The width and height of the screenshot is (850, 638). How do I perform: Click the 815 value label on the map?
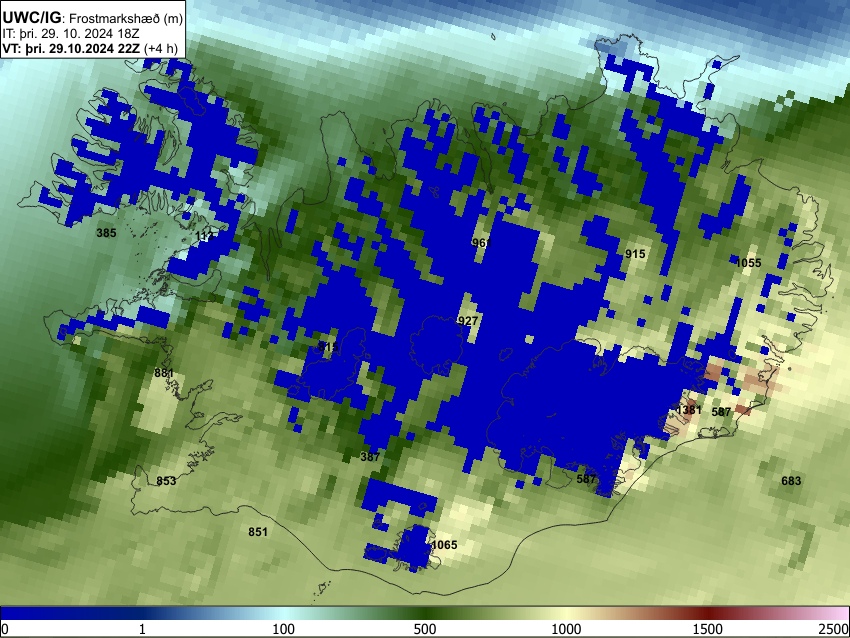327,346
